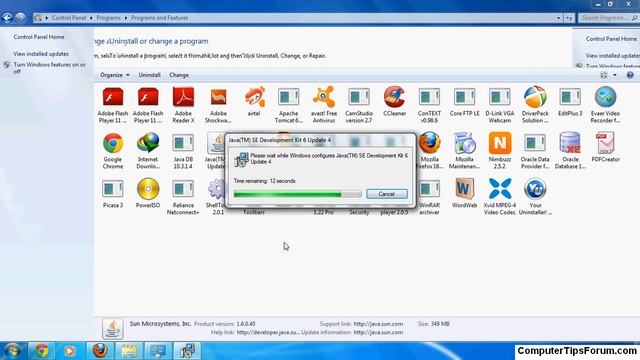Focus the Search Programs field
Viewport: 640px width, 360px height.
608,18
